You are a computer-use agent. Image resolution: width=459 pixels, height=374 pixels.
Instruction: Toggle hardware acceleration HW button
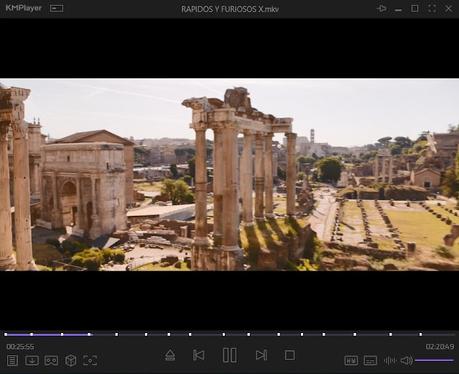pos(351,360)
